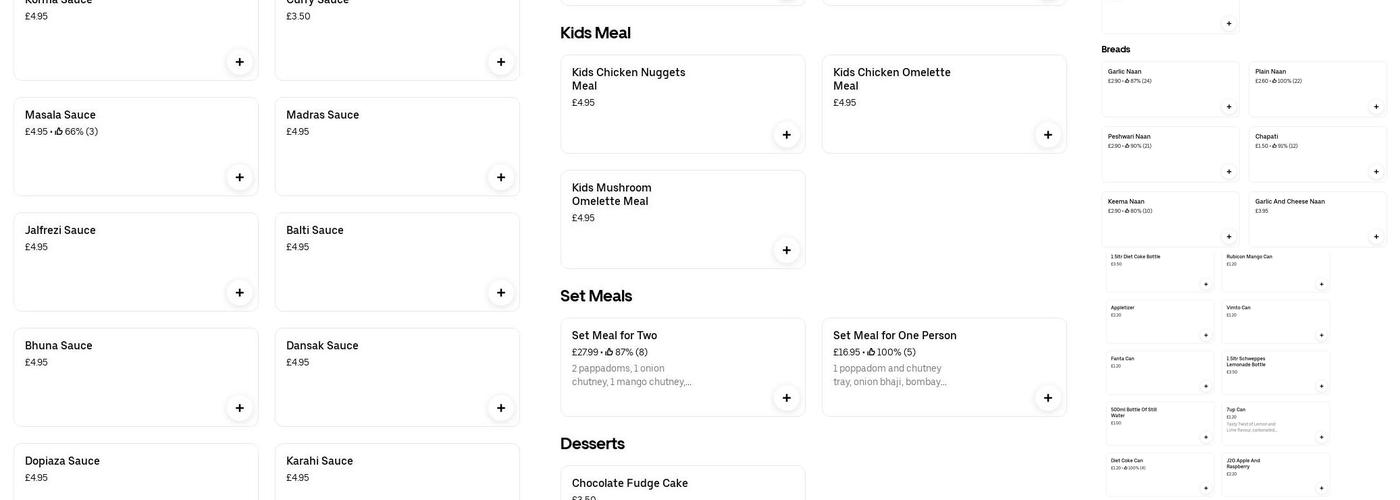Add Bhuna Sauce via its plus icon
This screenshot has width=1400, height=500.
point(239,408)
